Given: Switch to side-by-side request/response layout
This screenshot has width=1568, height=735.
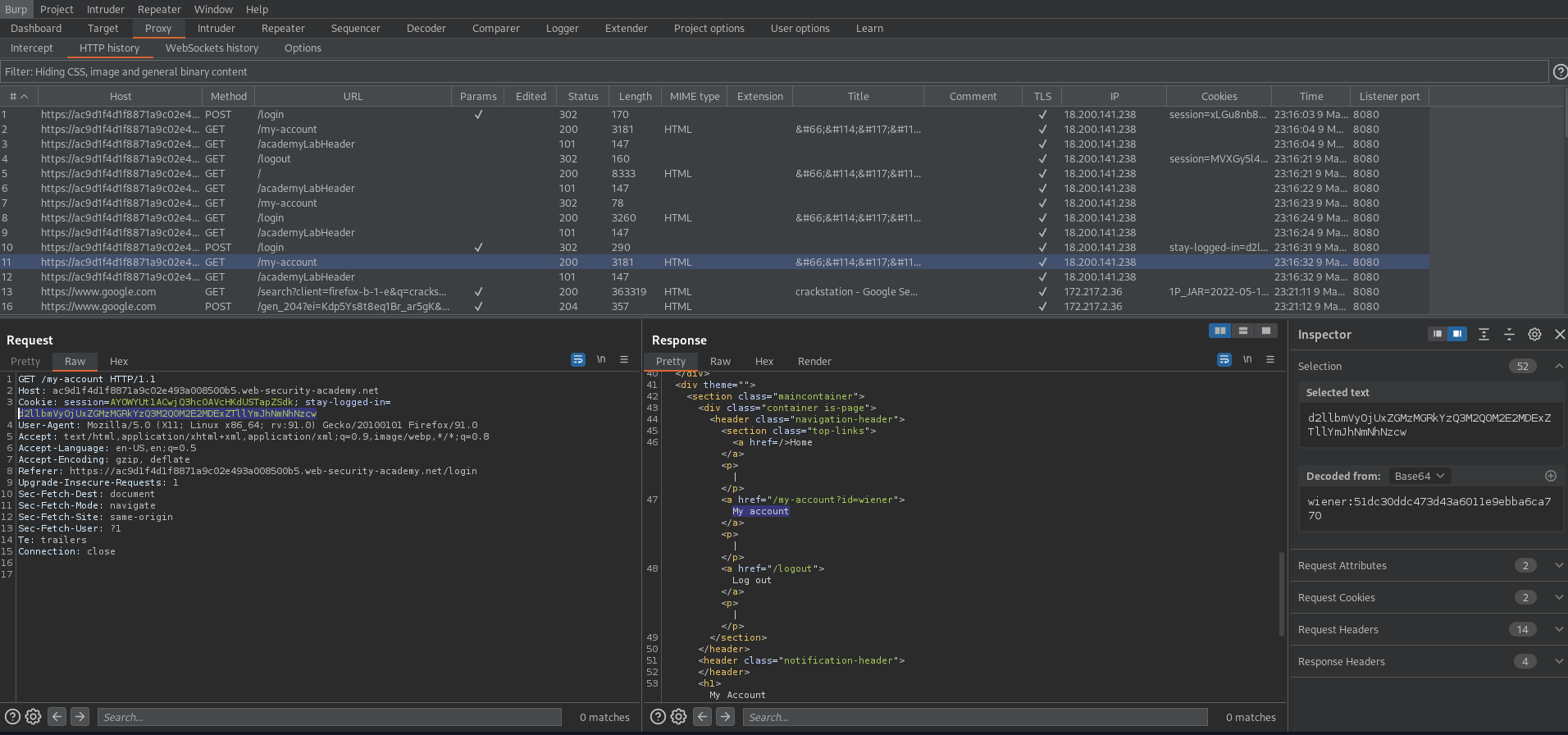Looking at the screenshot, I should (1220, 331).
